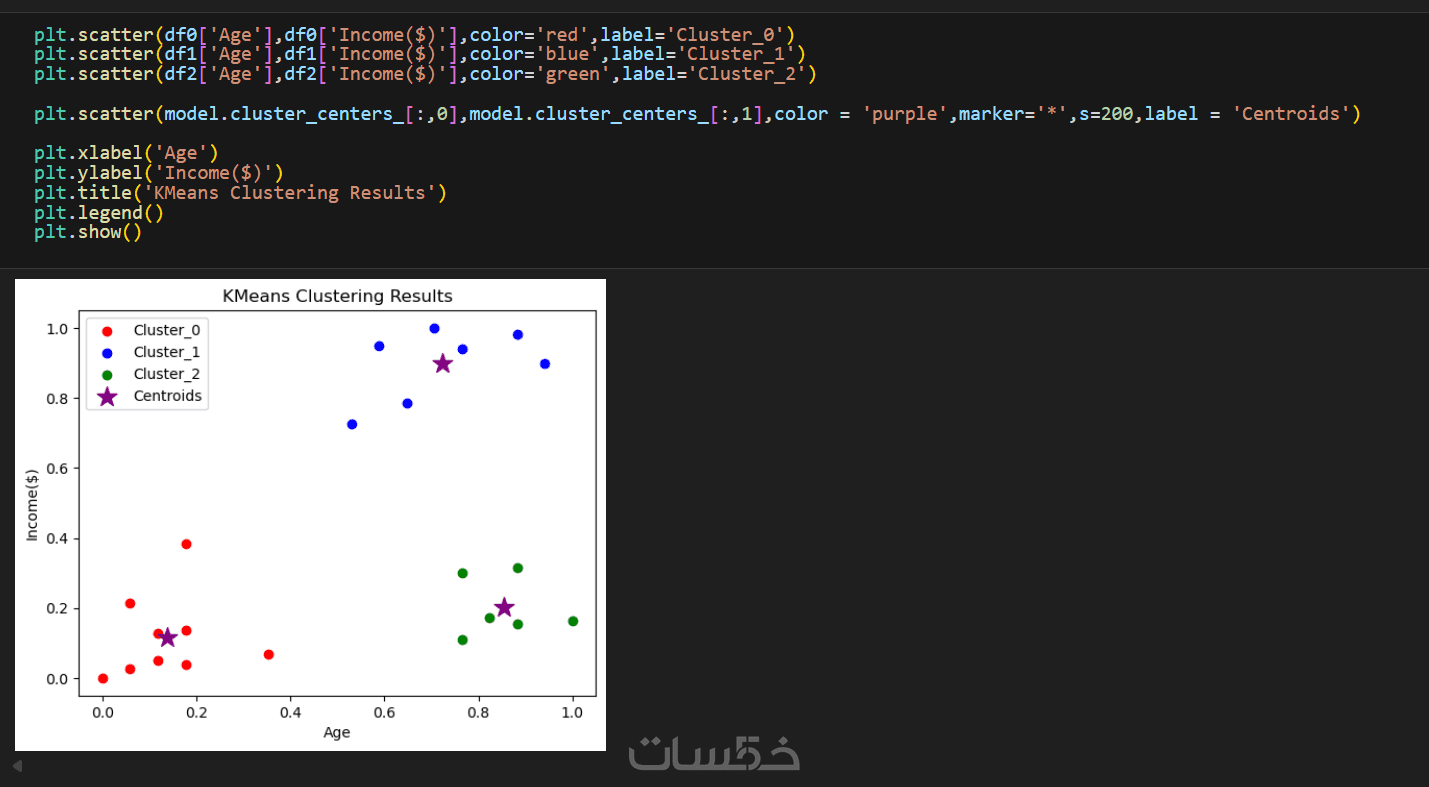Click the centroid star in the red cluster
The image size is (1429, 787).
[x=167, y=637]
